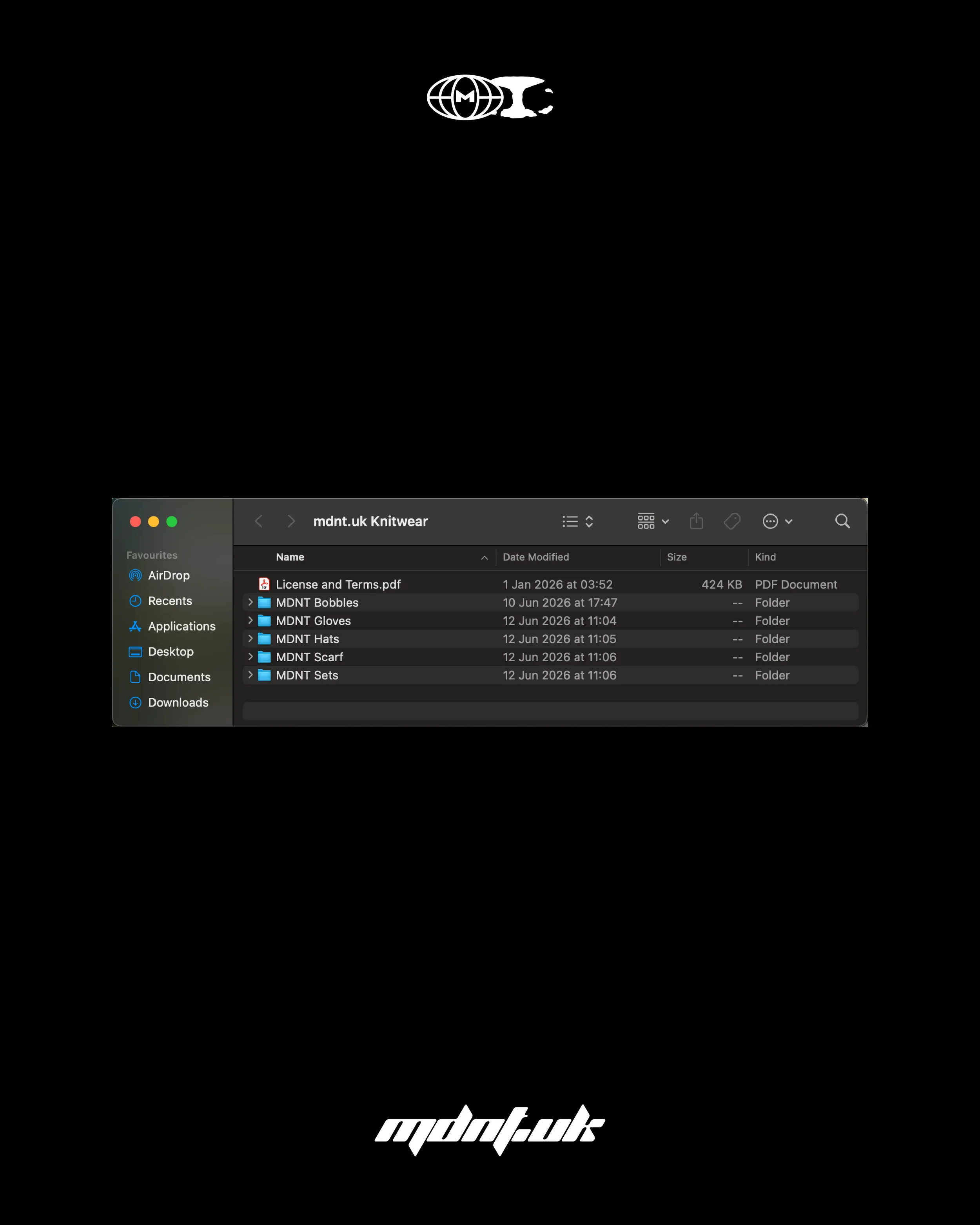Click the date 1 Jan 2026 at 03:52
The image size is (980, 1225).
point(558,584)
